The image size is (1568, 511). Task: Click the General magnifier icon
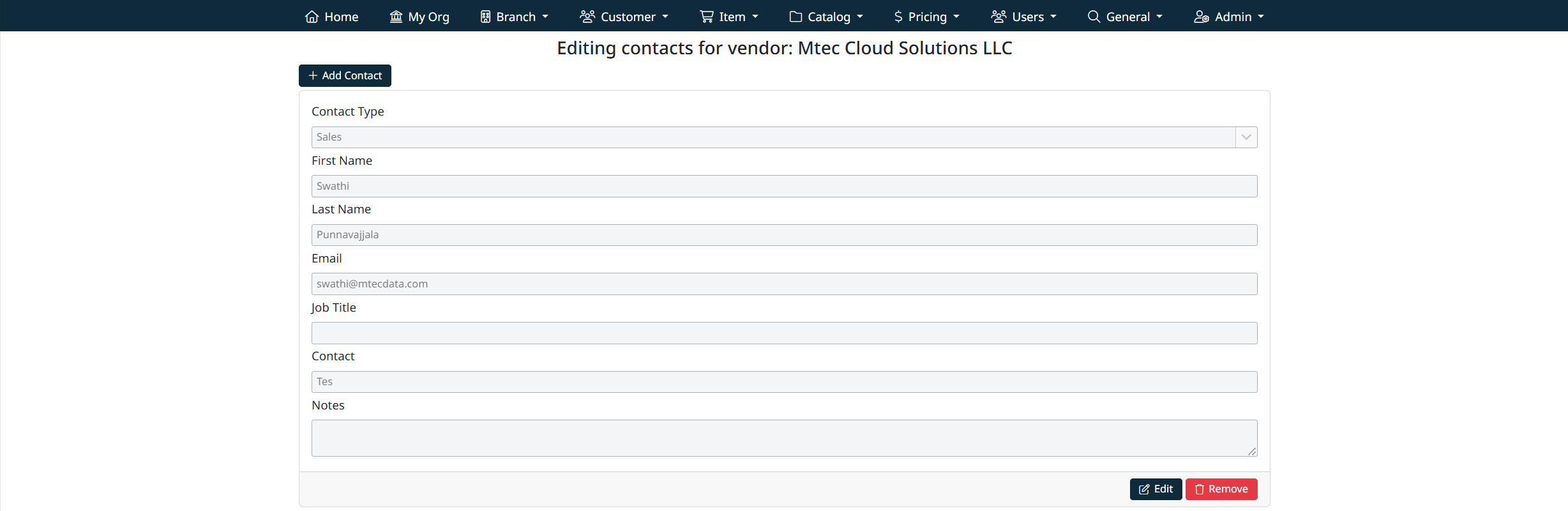1094,17
